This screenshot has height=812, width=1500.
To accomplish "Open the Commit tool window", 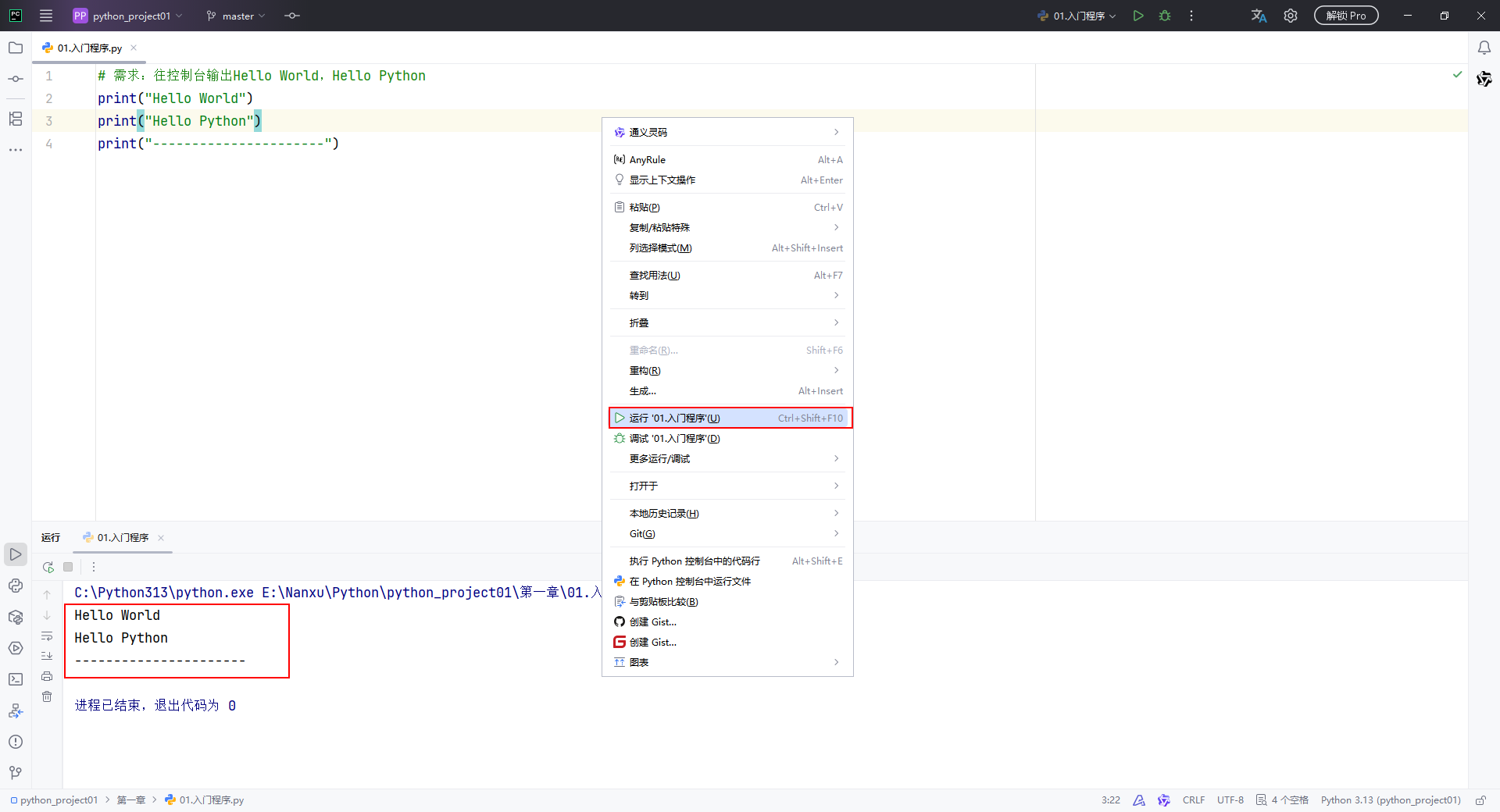I will (16, 79).
